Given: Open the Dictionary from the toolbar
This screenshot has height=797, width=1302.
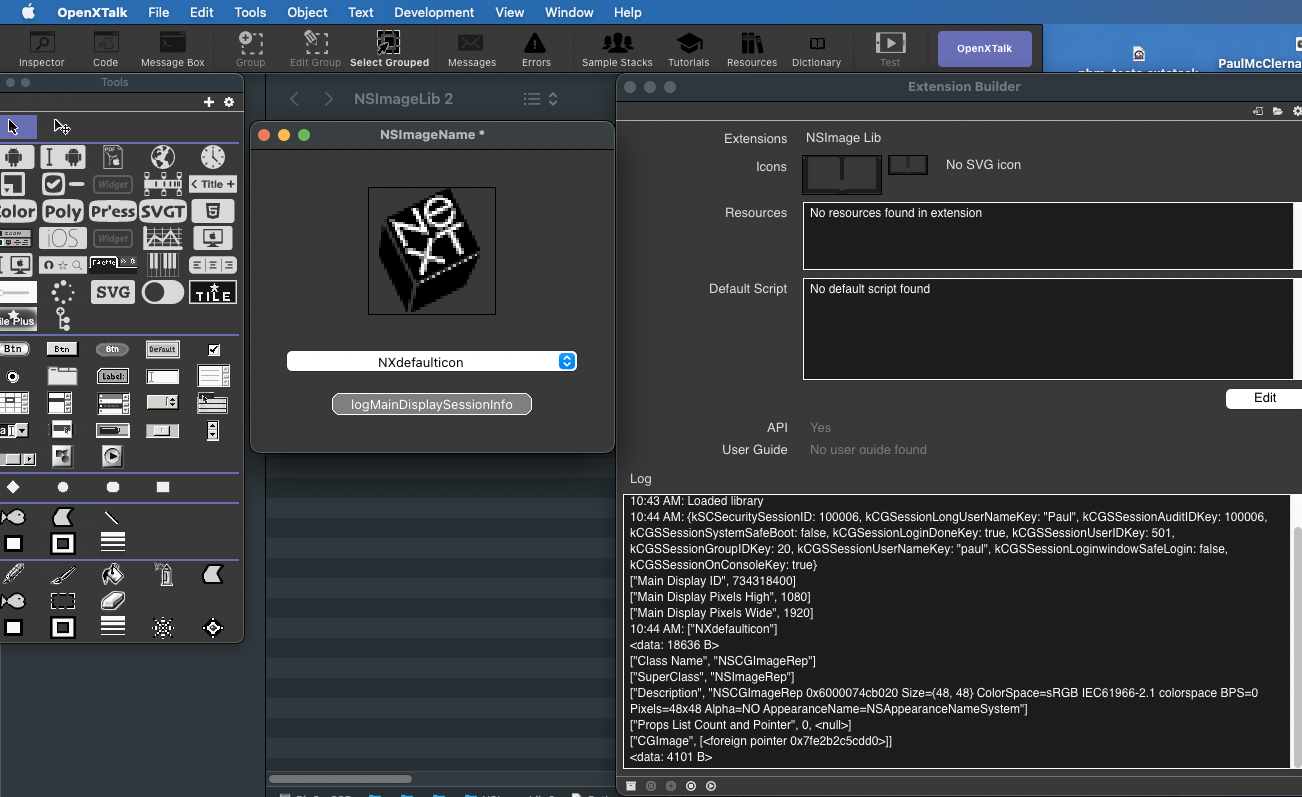Looking at the screenshot, I should click(816, 48).
